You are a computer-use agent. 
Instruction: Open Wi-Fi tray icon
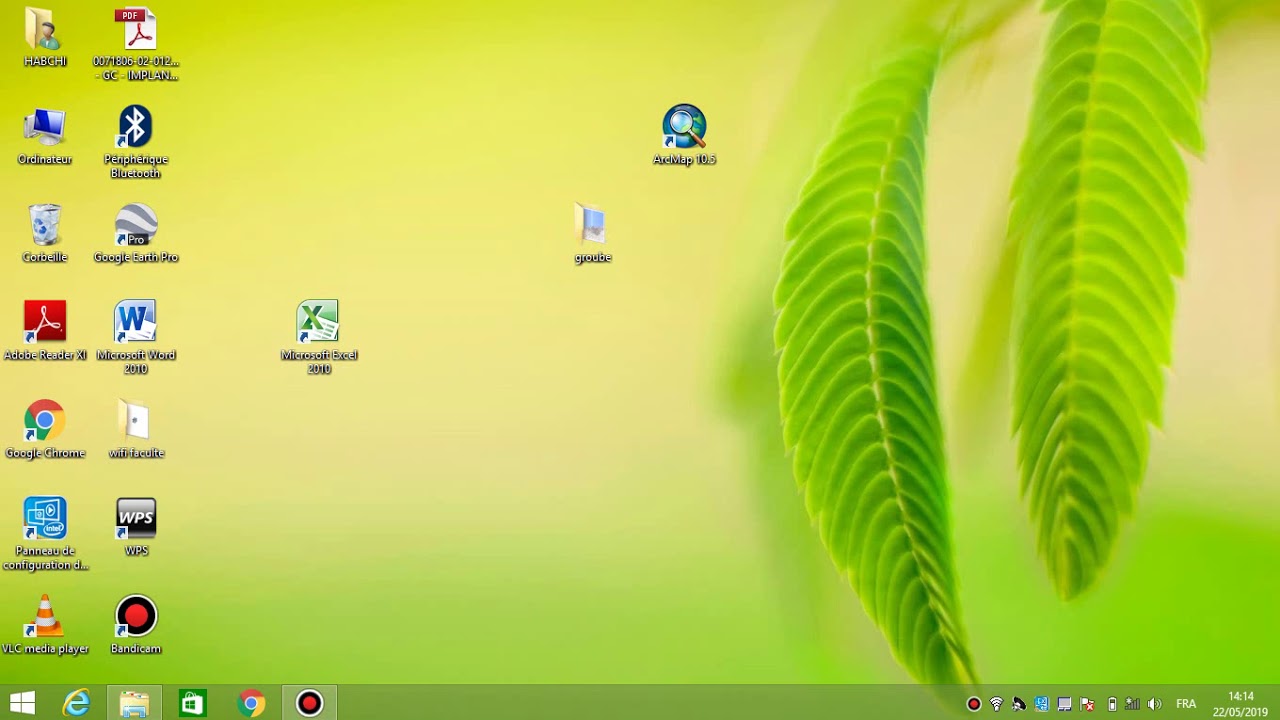pos(996,704)
